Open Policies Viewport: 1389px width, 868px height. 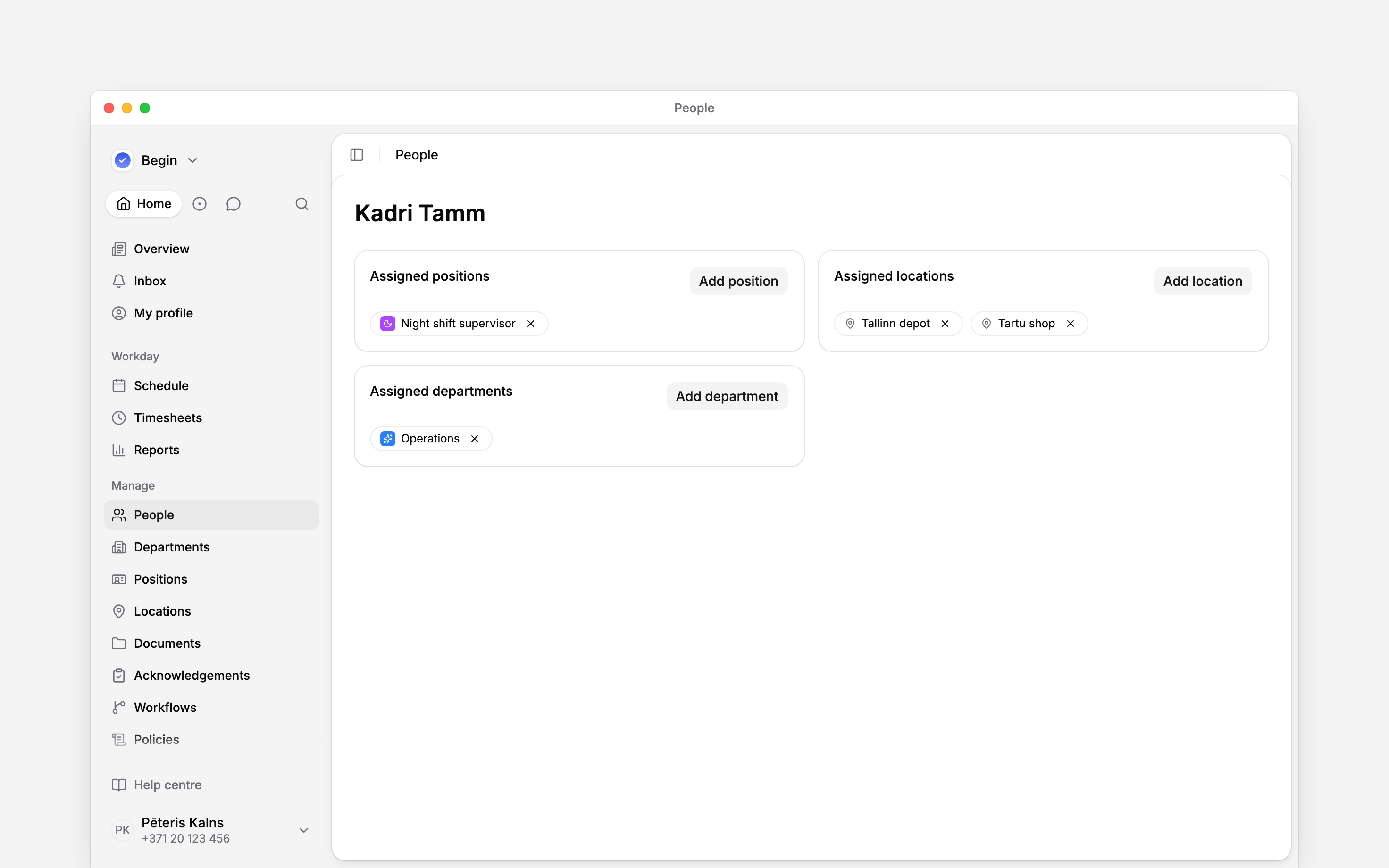211,740
